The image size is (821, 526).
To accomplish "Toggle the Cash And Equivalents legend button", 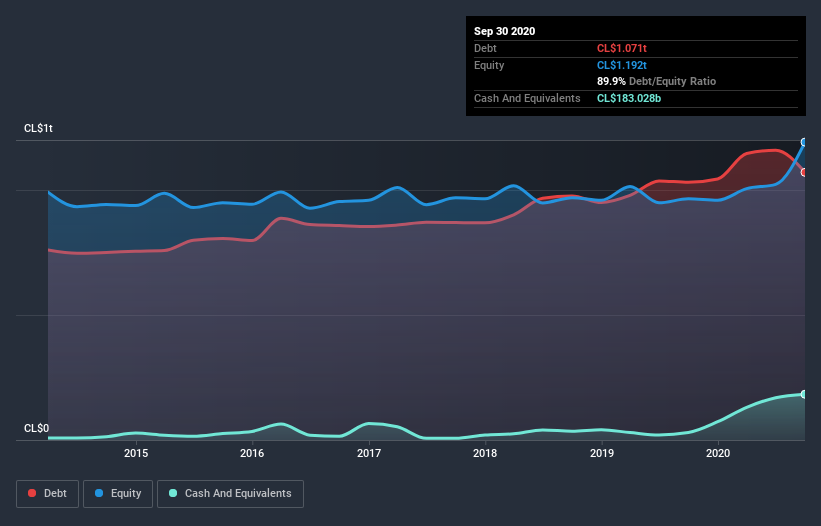I will click(x=230, y=494).
